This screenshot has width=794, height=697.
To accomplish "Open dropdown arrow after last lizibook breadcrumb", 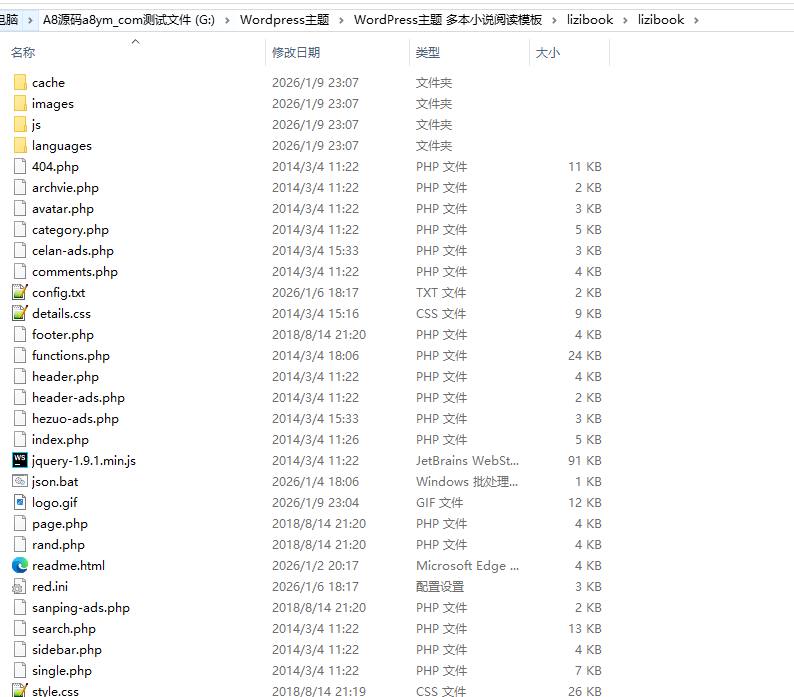I will (x=696, y=20).
